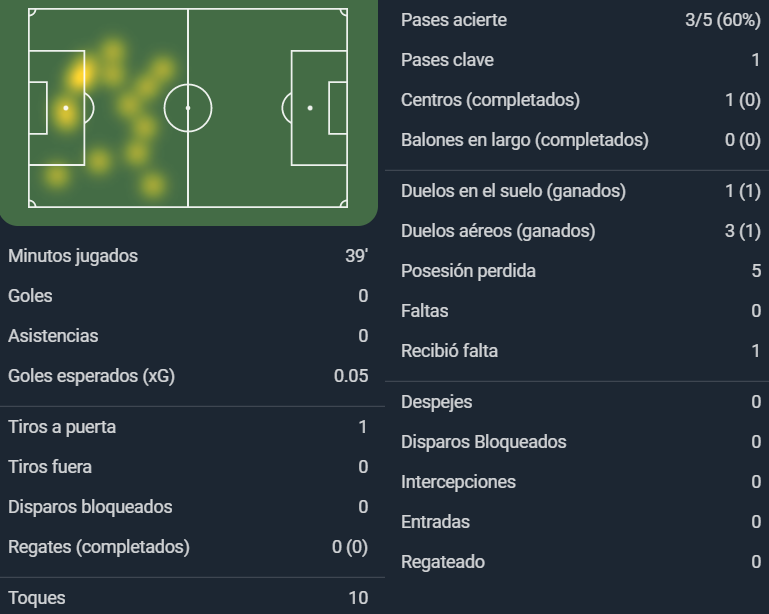Click the 3/5 (60%) pass value
Screen dimensions: 769x614
(723, 20)
